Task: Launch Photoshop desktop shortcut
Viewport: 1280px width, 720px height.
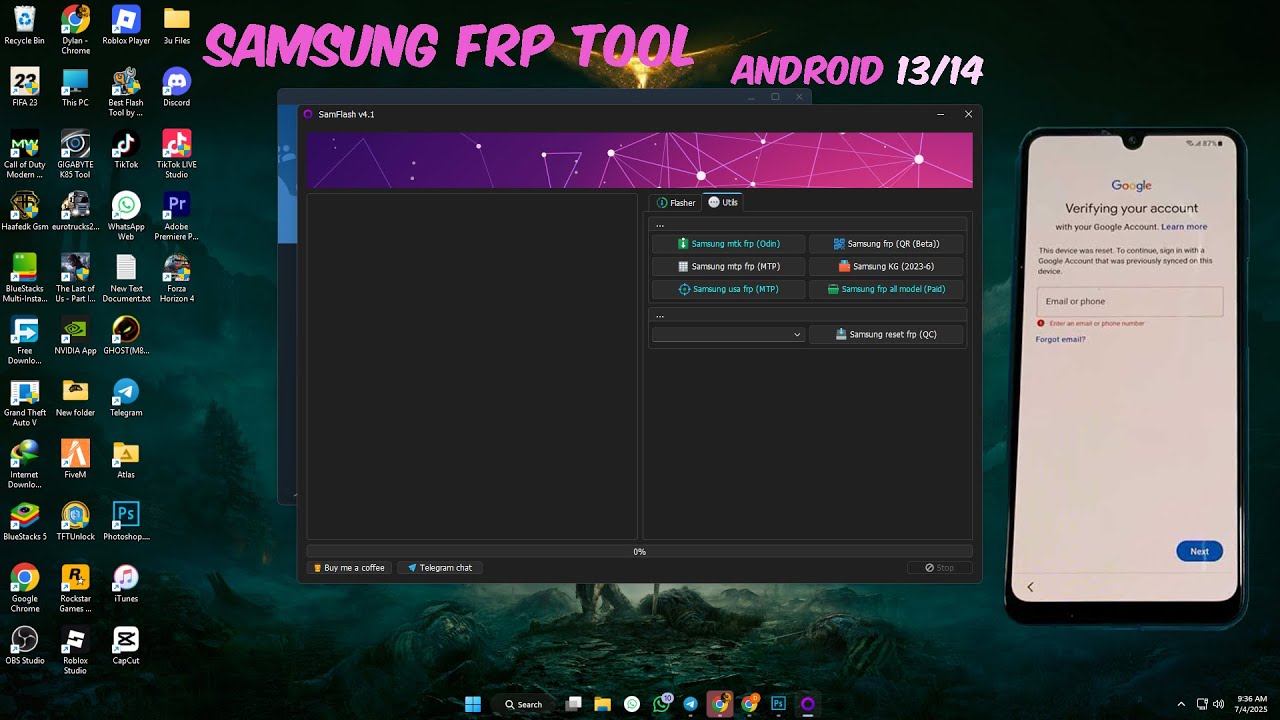Action: [x=126, y=522]
